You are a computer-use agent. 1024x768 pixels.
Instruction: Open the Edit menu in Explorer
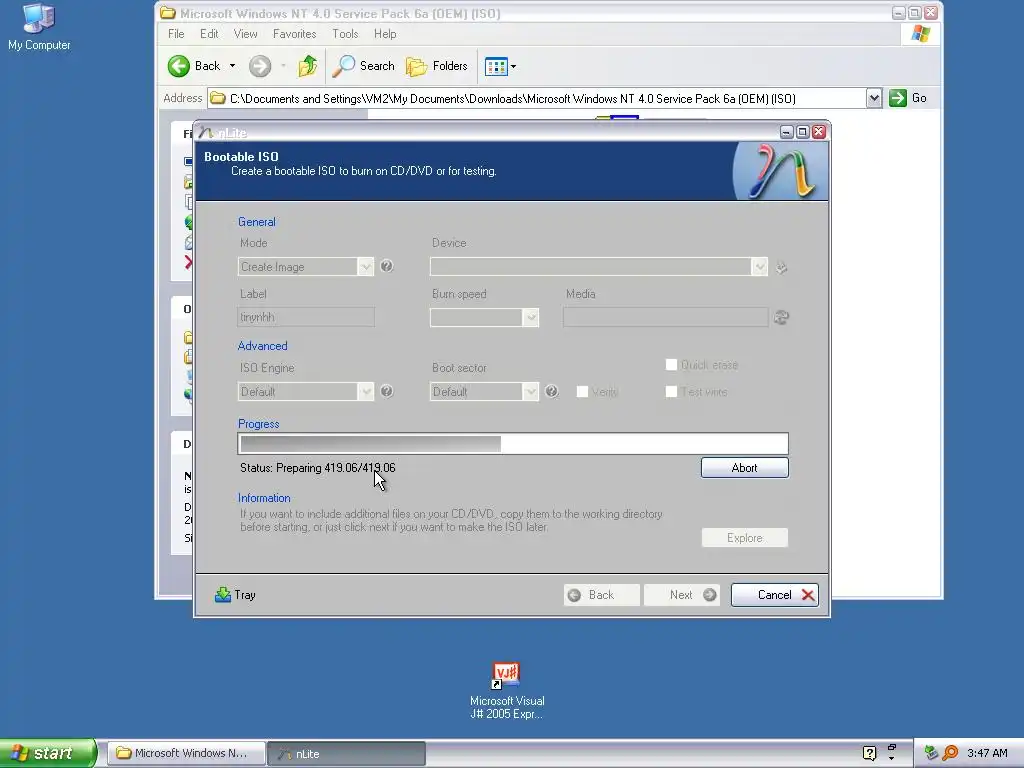pyautogui.click(x=209, y=34)
